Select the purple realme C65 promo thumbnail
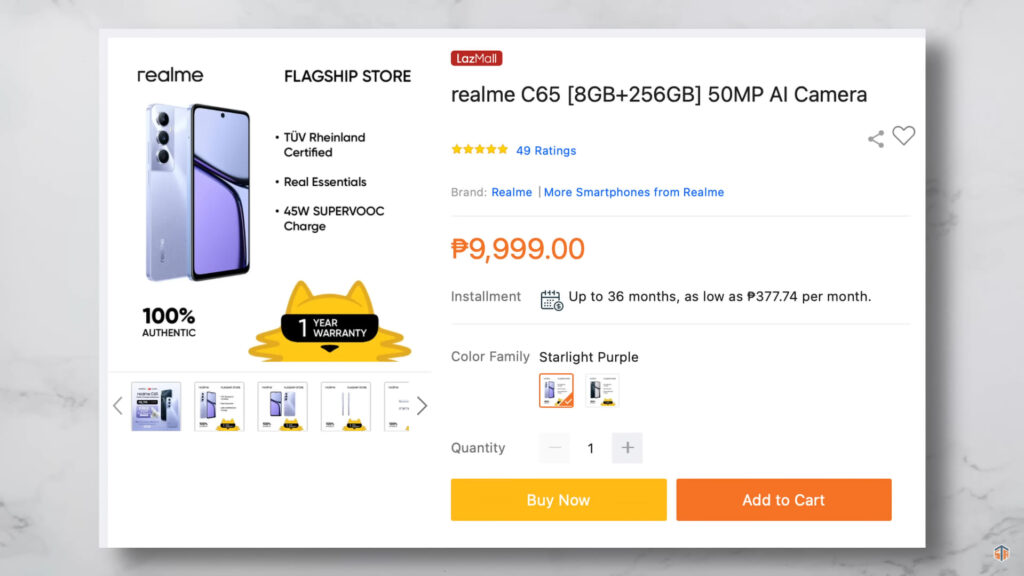The image size is (1024, 576). pyautogui.click(x=156, y=406)
